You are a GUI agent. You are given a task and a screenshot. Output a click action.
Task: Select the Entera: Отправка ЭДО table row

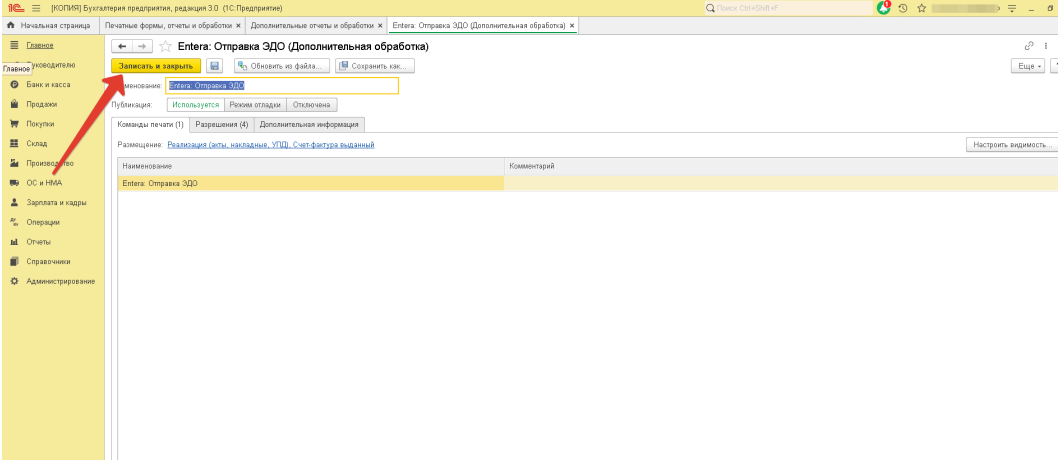588,183
